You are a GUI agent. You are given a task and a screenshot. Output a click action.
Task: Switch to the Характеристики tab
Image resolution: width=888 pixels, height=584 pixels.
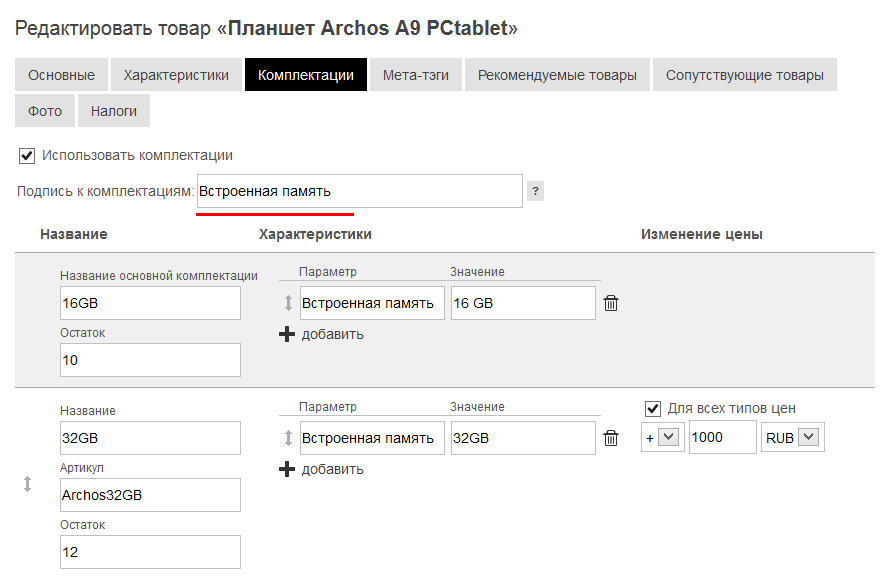click(x=176, y=75)
